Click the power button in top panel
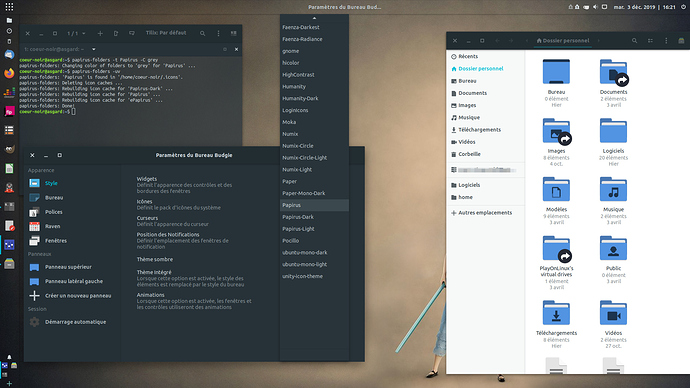This screenshot has width=690, height=388. coord(683,7)
